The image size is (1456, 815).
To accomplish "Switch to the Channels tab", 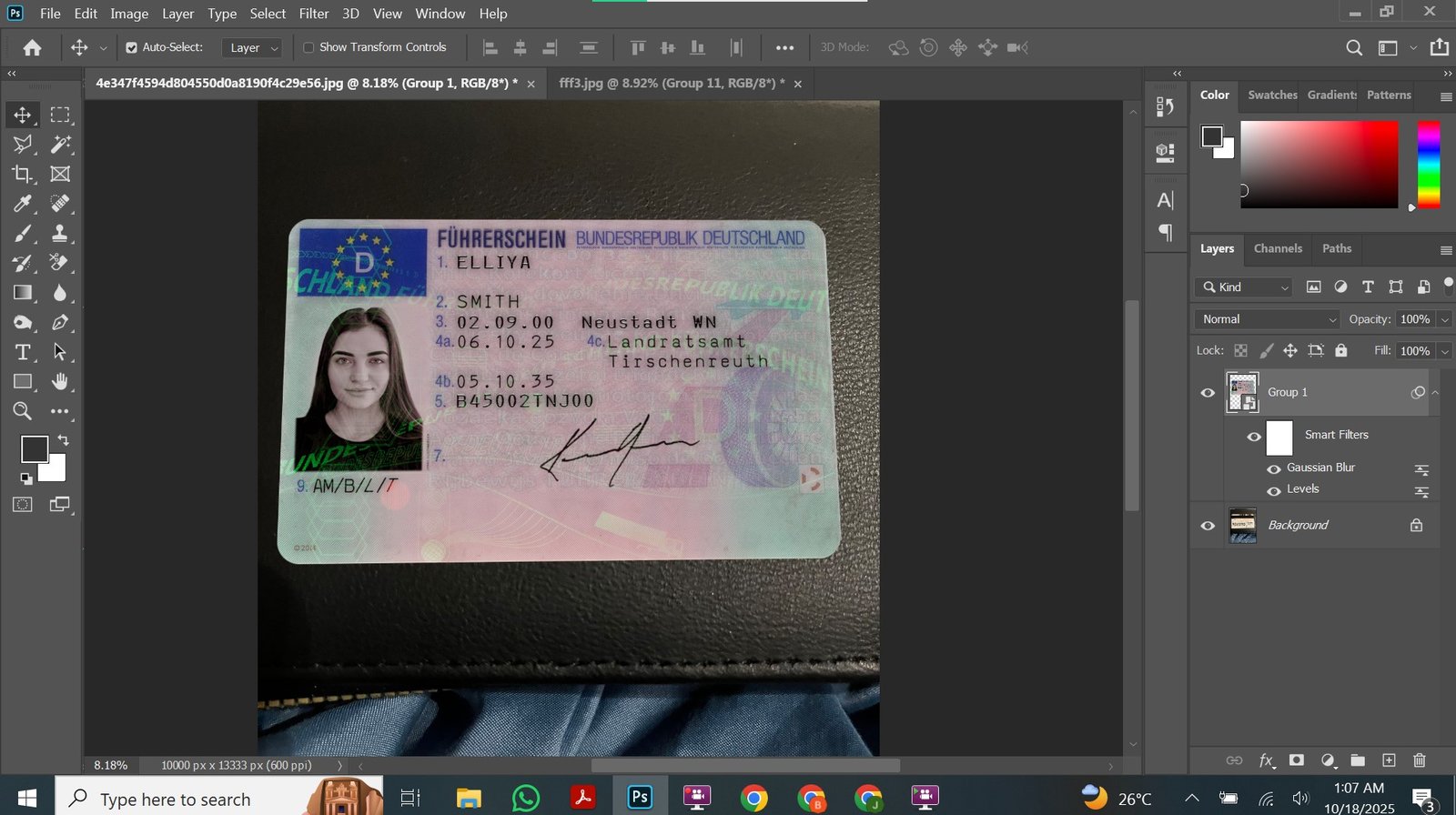I will [1278, 248].
